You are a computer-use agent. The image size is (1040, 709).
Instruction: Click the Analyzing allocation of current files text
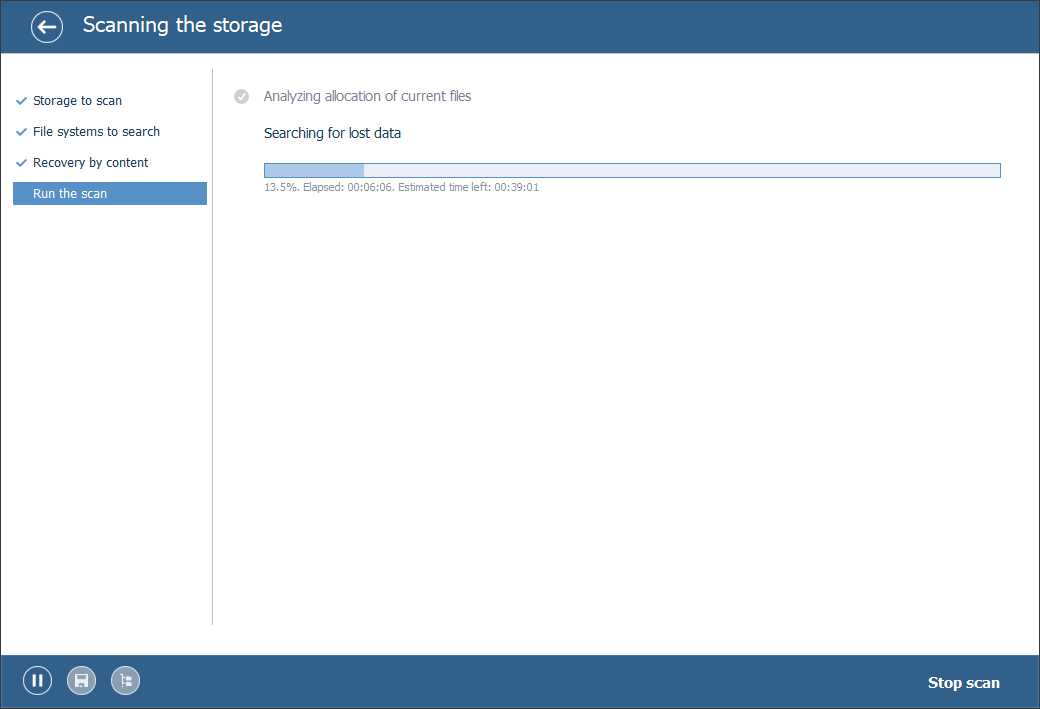367,96
